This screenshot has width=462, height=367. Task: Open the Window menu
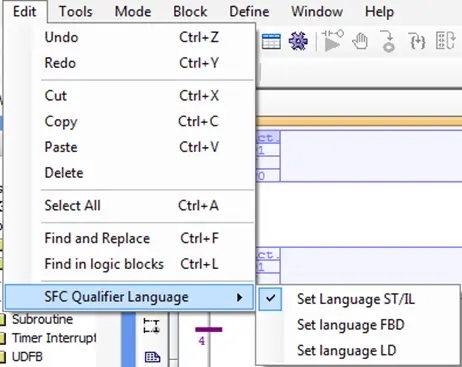[x=317, y=12]
